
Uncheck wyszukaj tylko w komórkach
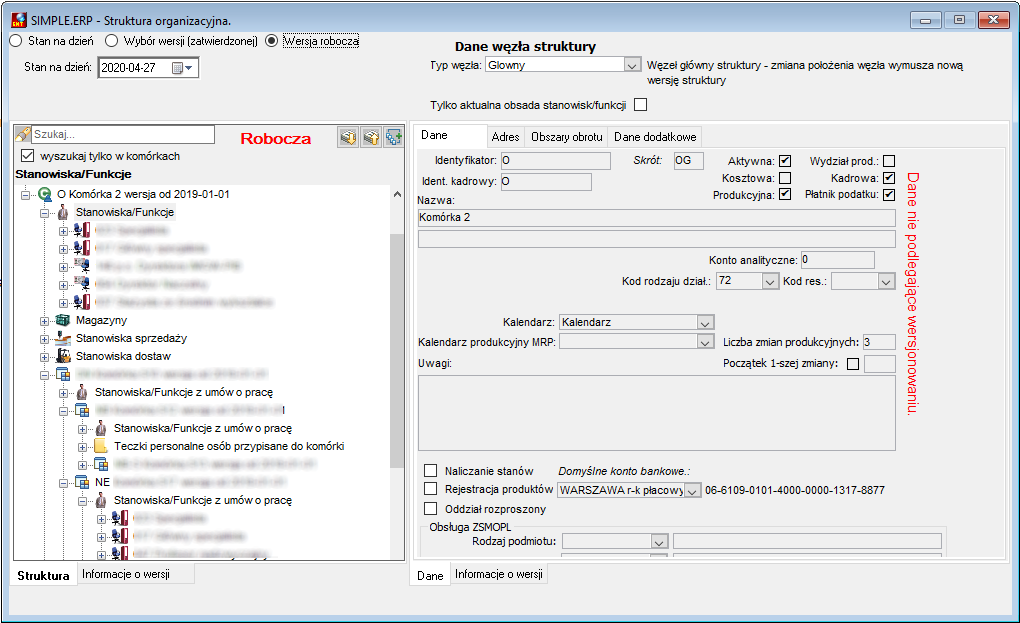coord(27,155)
